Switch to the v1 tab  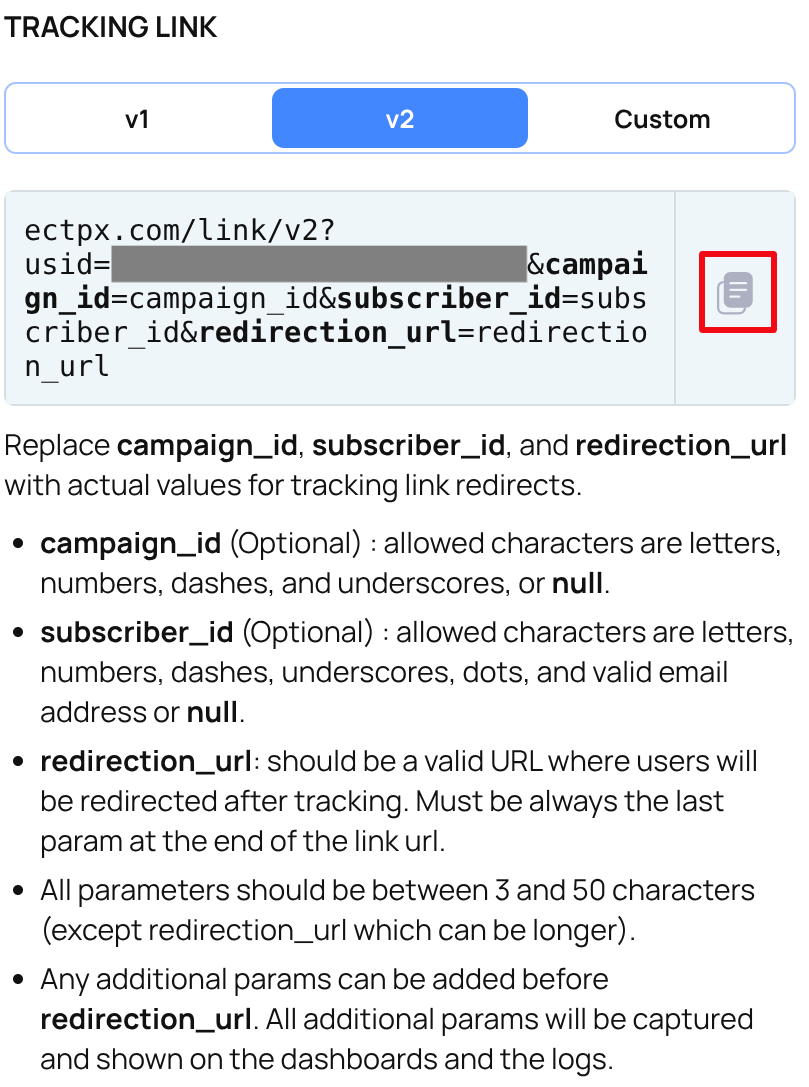138,118
